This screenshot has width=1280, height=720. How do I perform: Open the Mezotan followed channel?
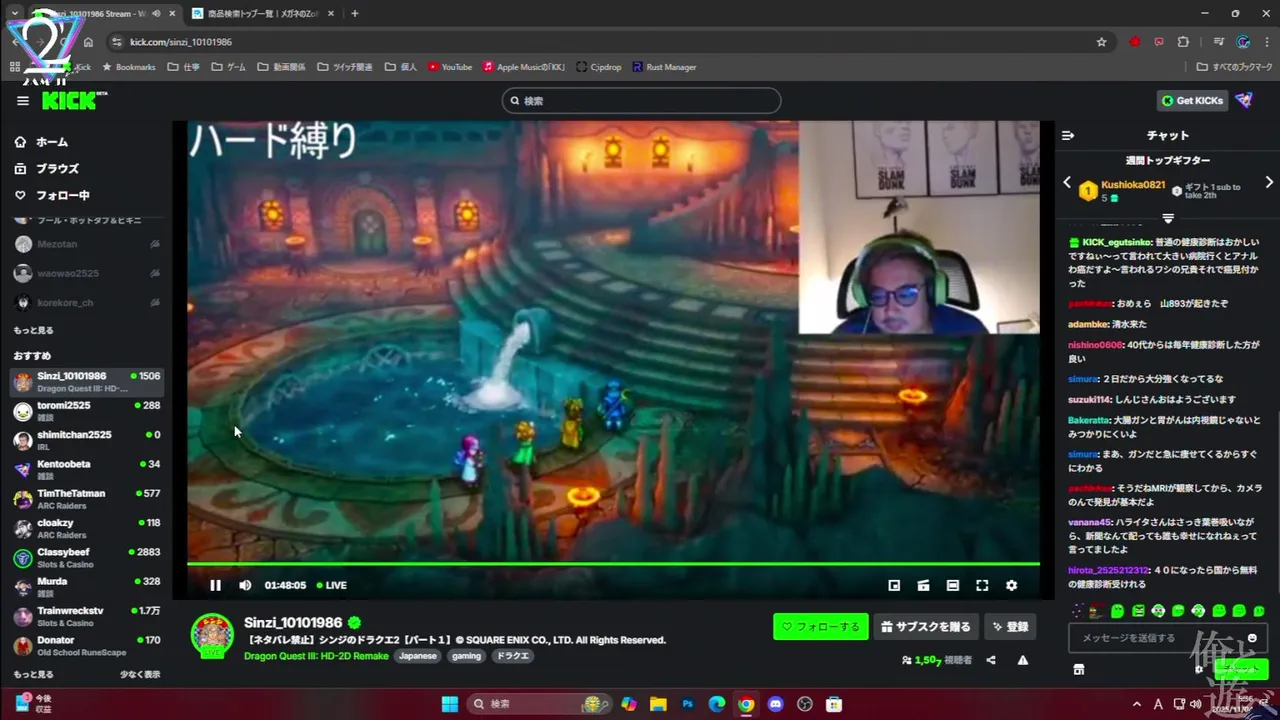pyautogui.click(x=87, y=244)
